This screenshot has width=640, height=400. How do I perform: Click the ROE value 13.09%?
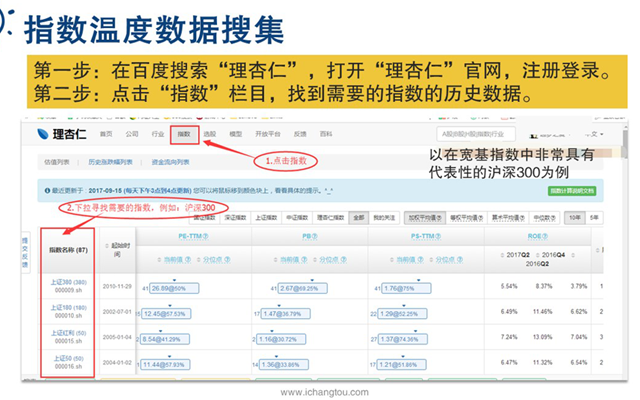coord(542,337)
